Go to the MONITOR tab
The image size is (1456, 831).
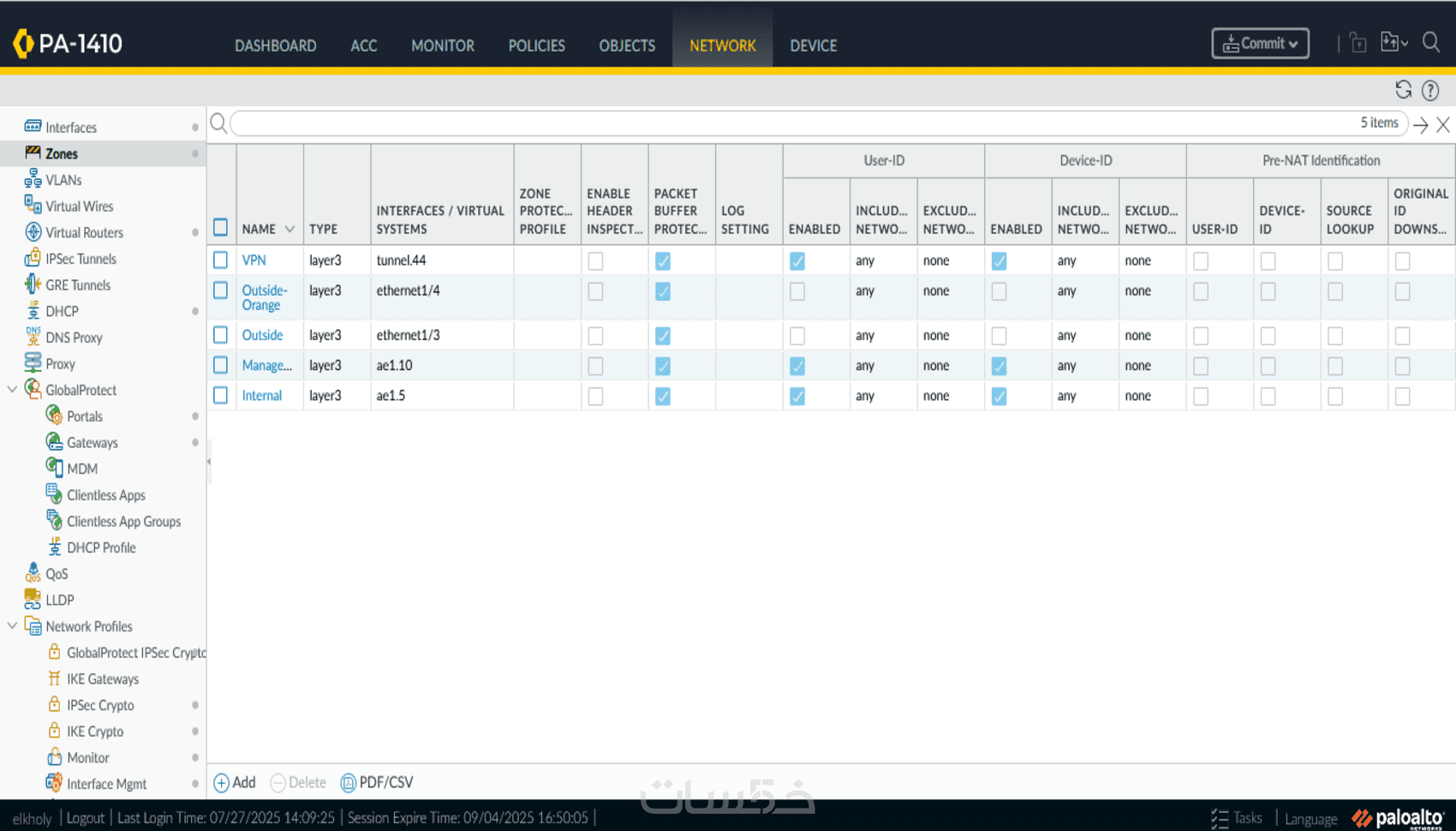pos(443,45)
